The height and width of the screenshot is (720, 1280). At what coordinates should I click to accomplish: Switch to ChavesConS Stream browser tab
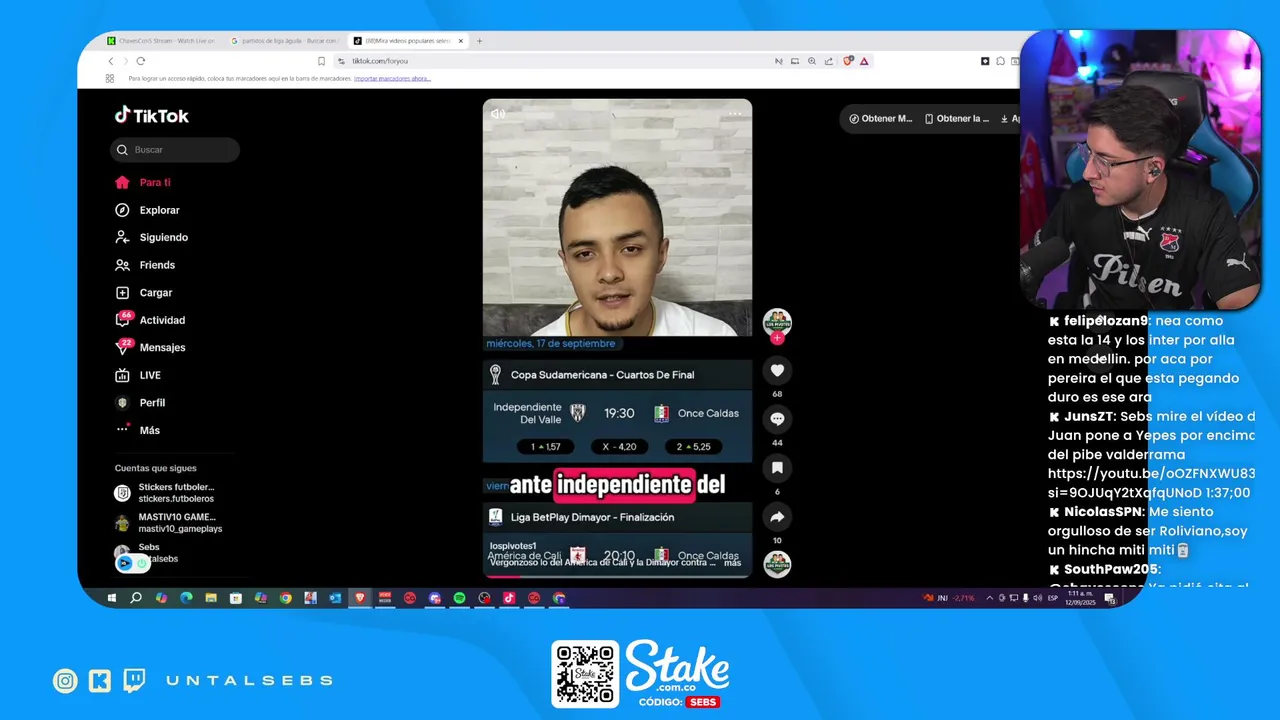click(161, 41)
